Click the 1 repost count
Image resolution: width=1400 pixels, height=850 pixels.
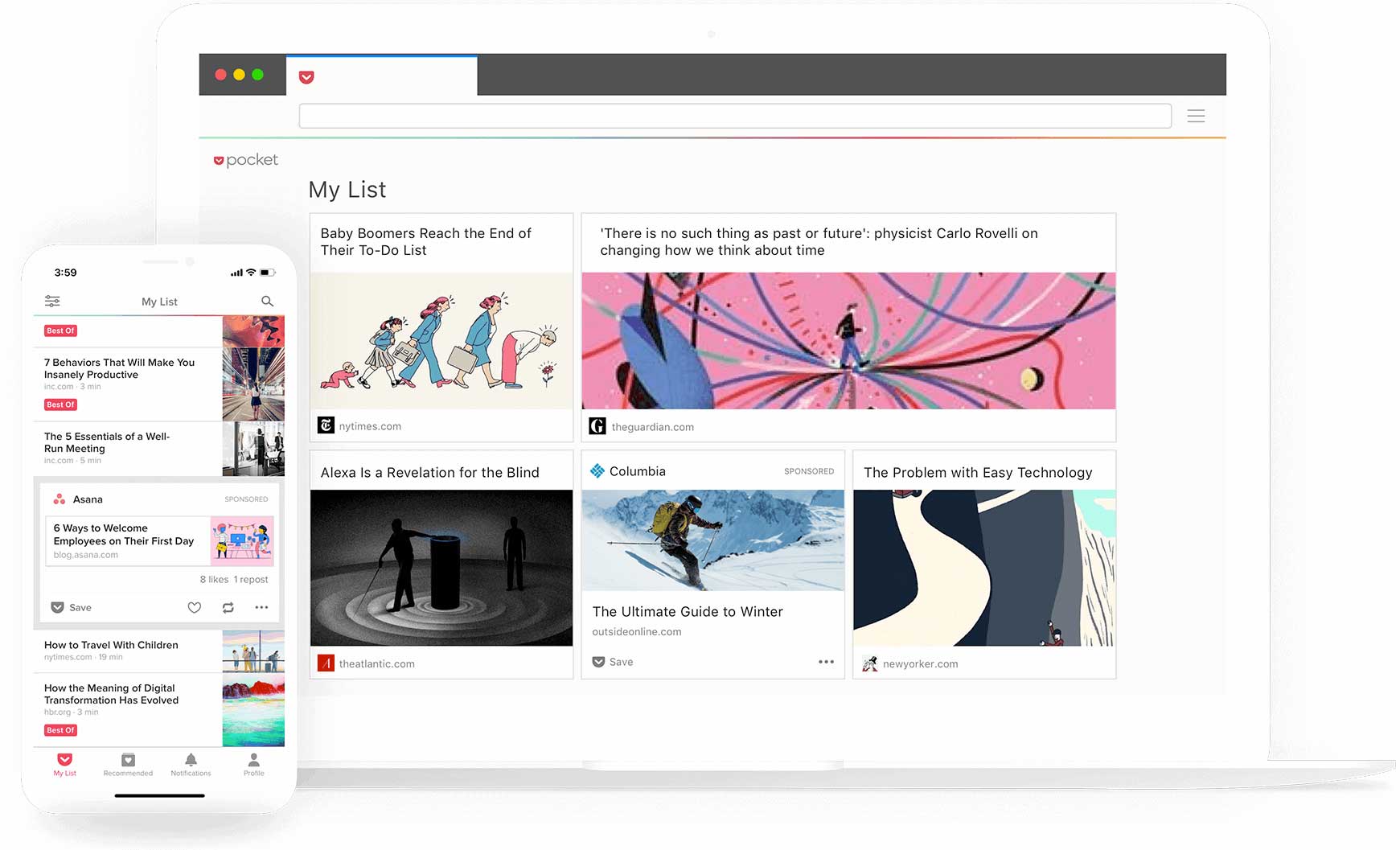click(251, 579)
